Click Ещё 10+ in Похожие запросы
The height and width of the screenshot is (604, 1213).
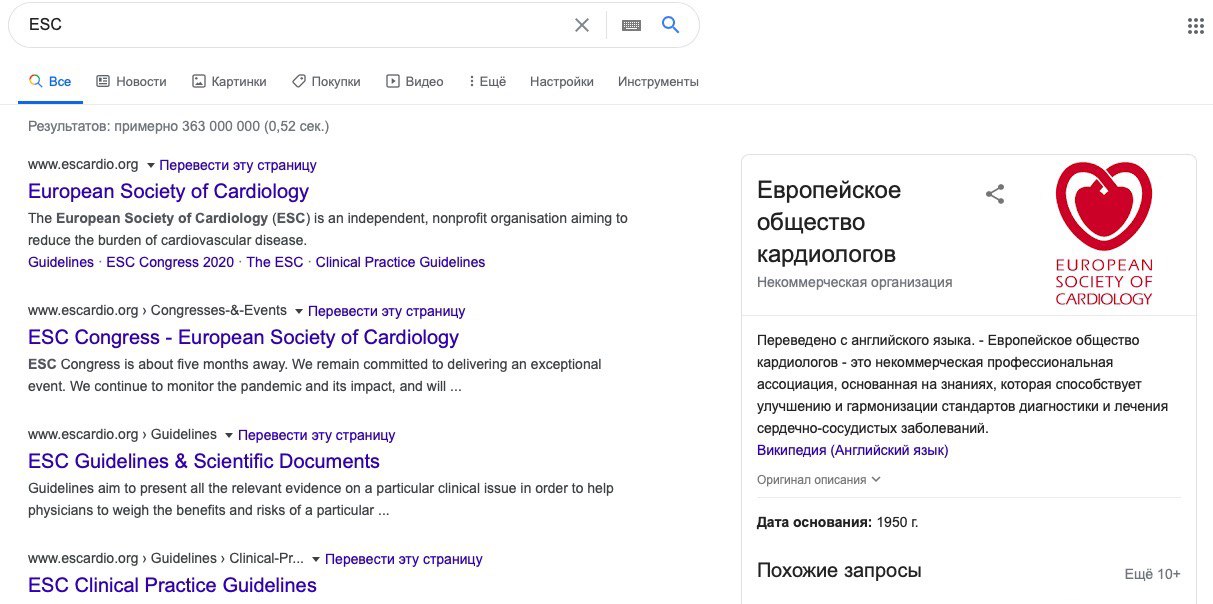(1152, 574)
